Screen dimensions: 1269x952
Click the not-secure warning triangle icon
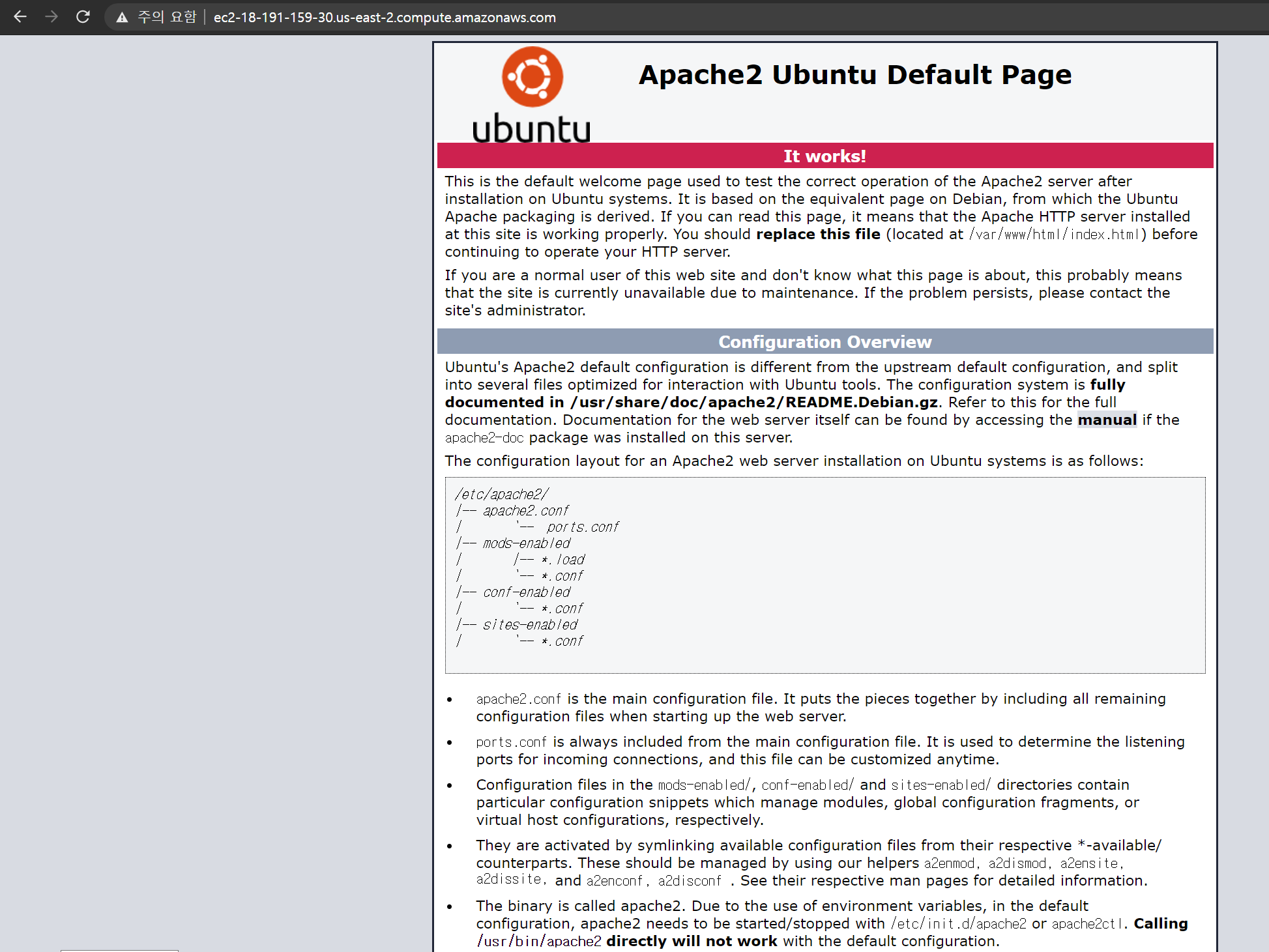click(x=122, y=18)
